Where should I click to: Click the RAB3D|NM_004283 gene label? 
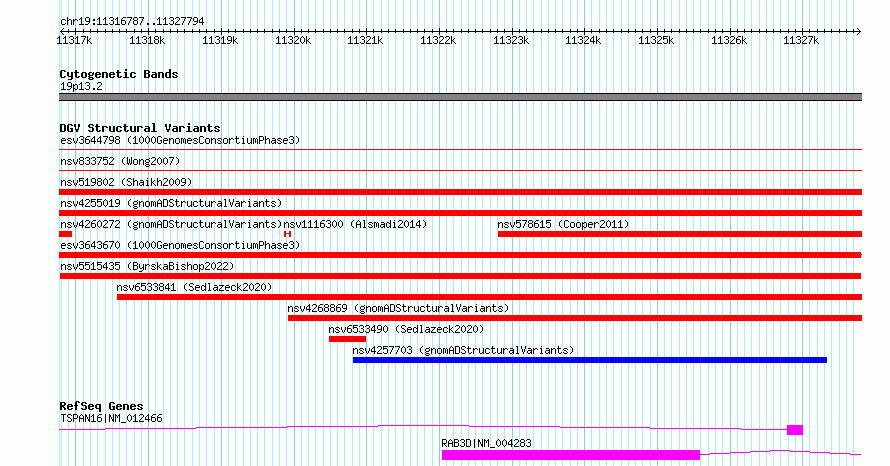pos(486,443)
